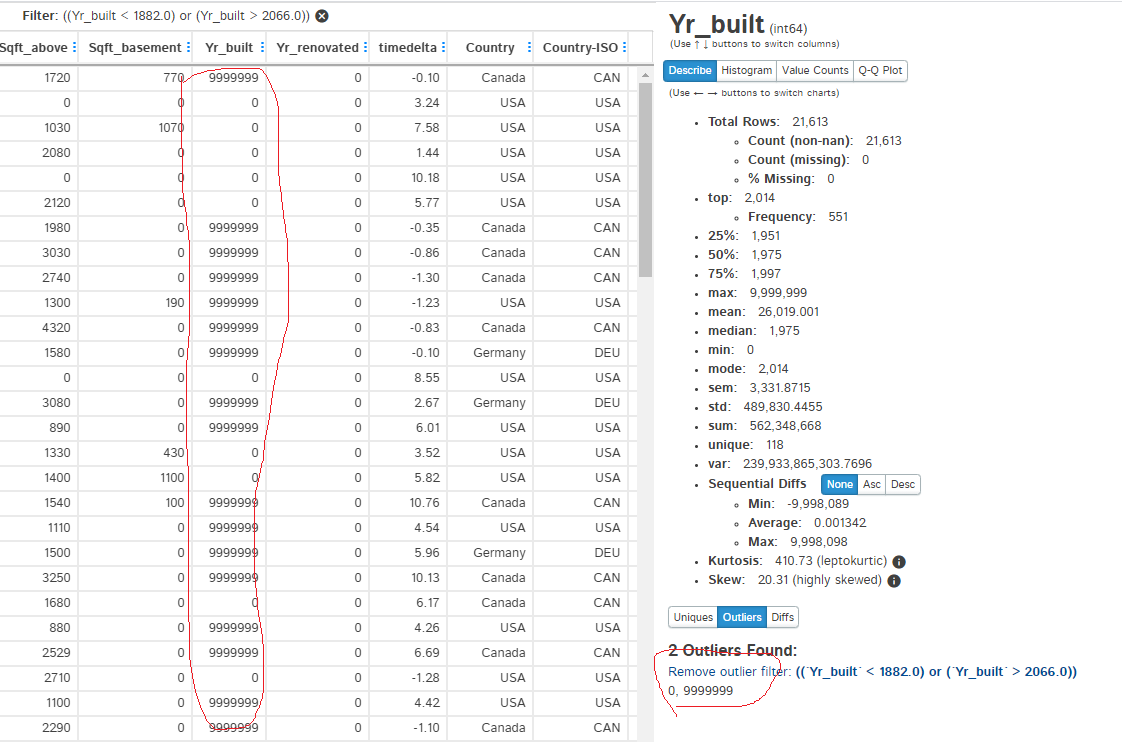Show the Uniques section
1122x742 pixels.
coord(693,617)
